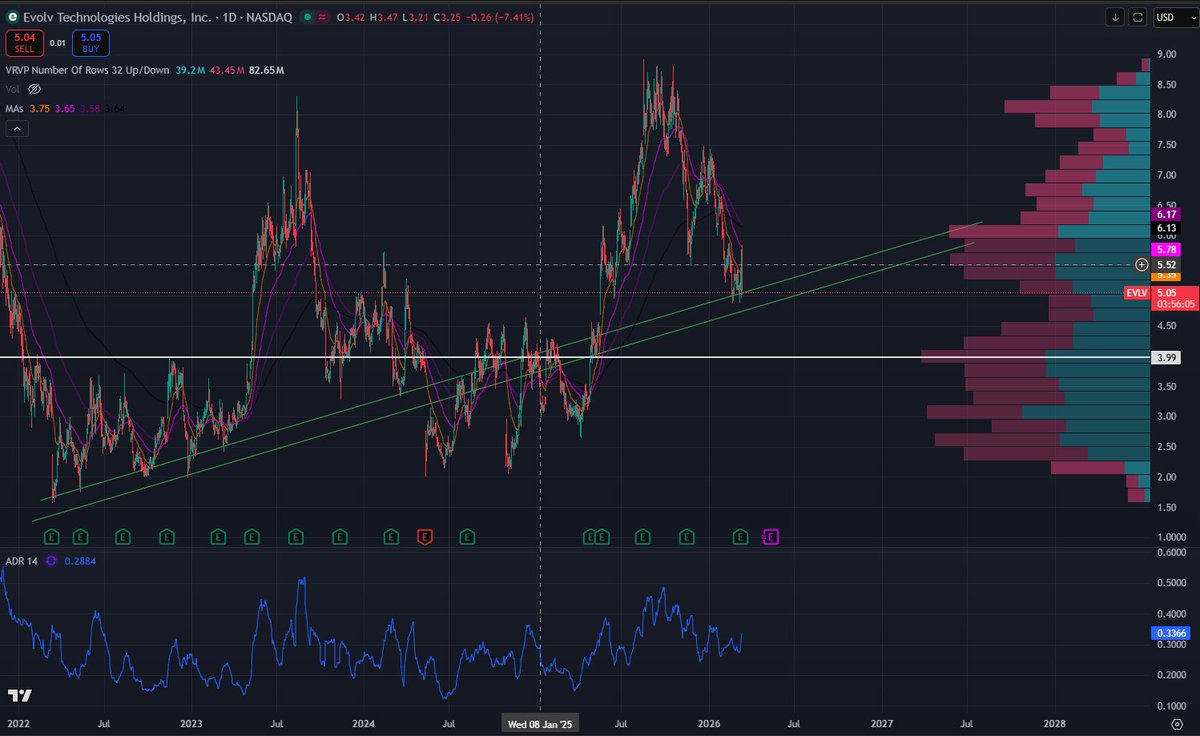Screen dimensions: 1200x736
Task: Select the ADR 14 legend label
Action: 23,562
